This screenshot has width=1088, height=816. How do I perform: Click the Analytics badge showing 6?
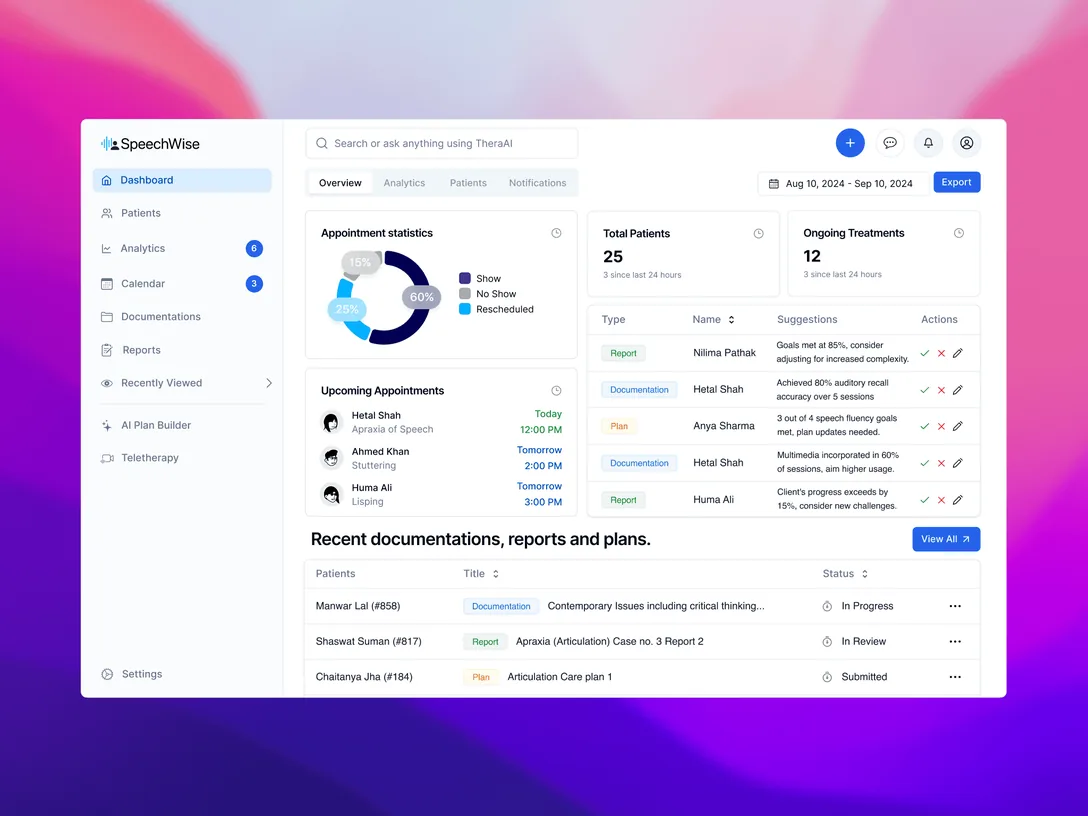pos(254,248)
